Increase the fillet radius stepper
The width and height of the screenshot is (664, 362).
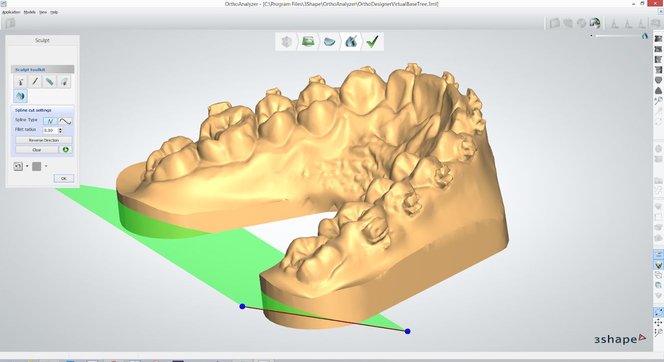pos(60,129)
